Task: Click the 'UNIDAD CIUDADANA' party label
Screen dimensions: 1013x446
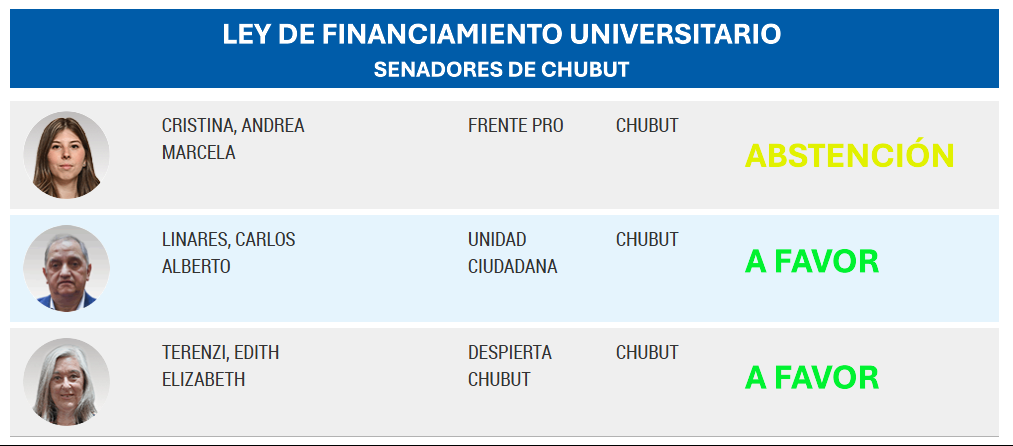Action: [512, 254]
